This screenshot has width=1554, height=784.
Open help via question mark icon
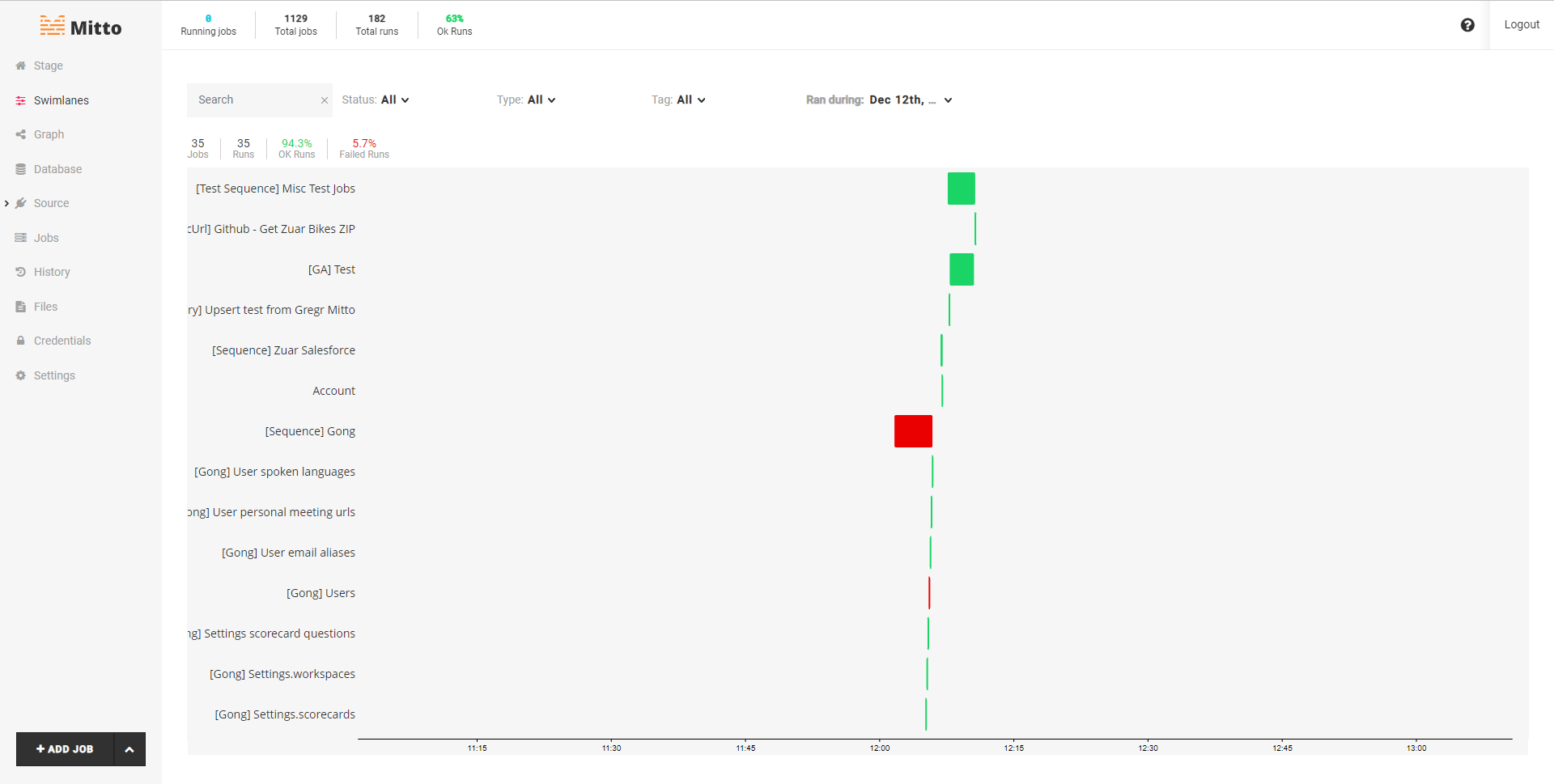point(1467,25)
